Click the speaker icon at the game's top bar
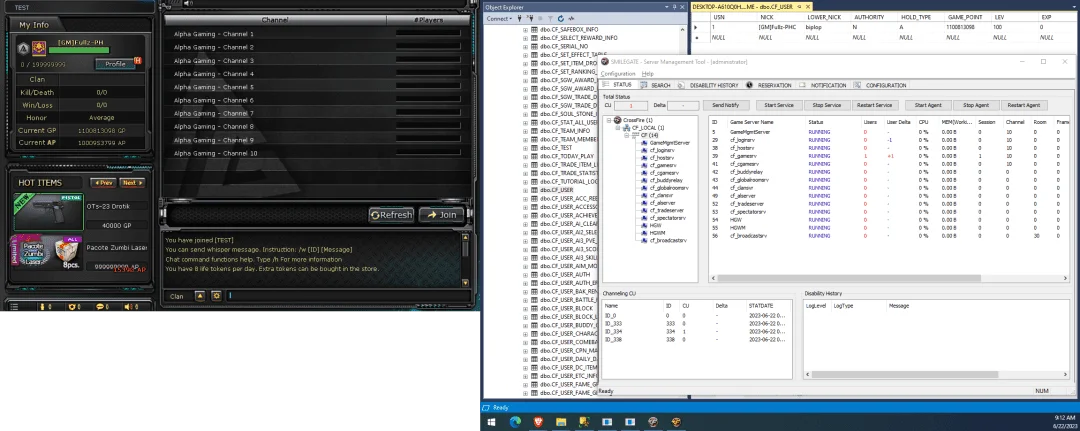The height and width of the screenshot is (431, 1080). (x=187, y=3)
